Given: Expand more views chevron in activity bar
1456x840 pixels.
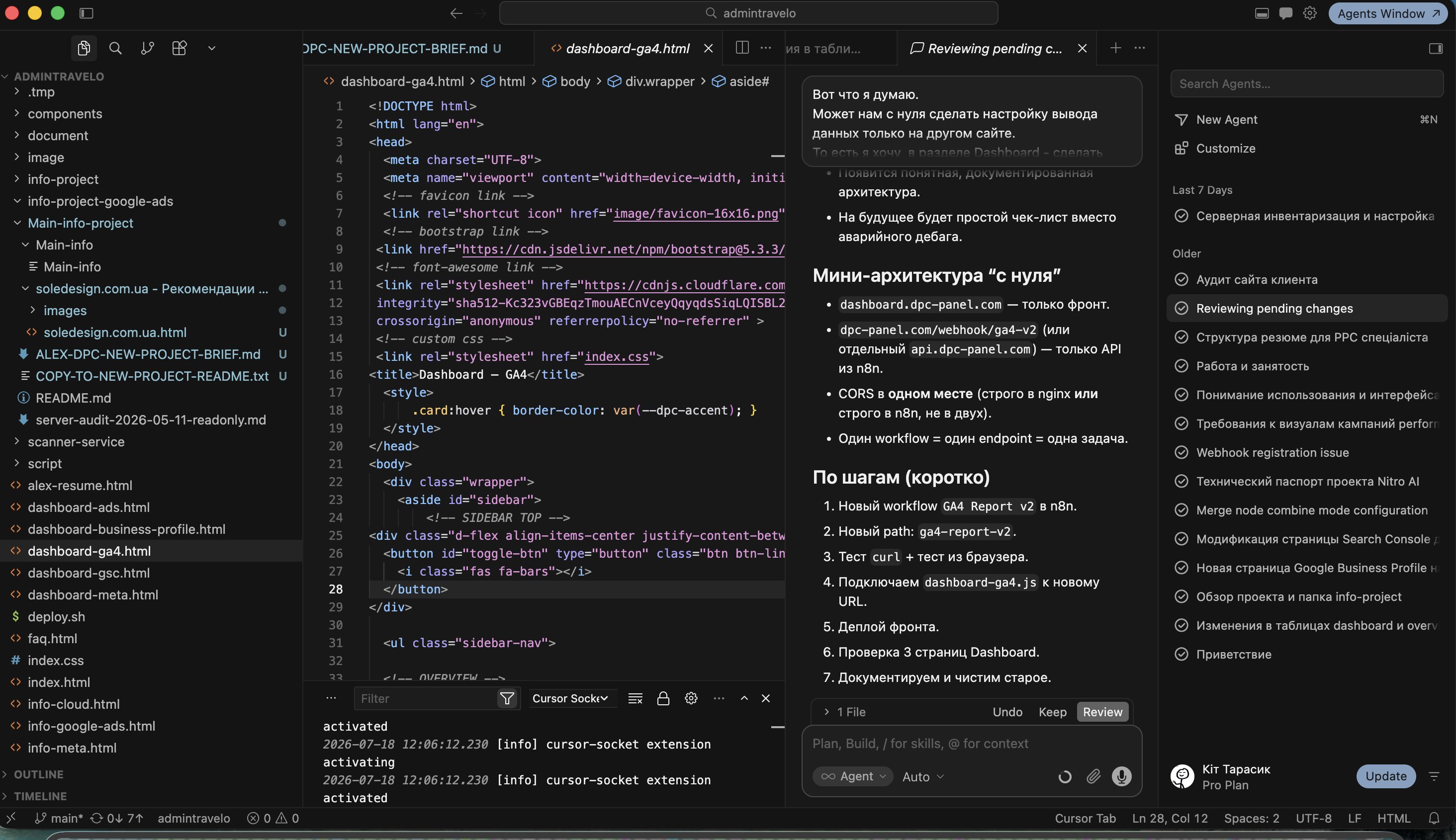Looking at the screenshot, I should (212, 48).
